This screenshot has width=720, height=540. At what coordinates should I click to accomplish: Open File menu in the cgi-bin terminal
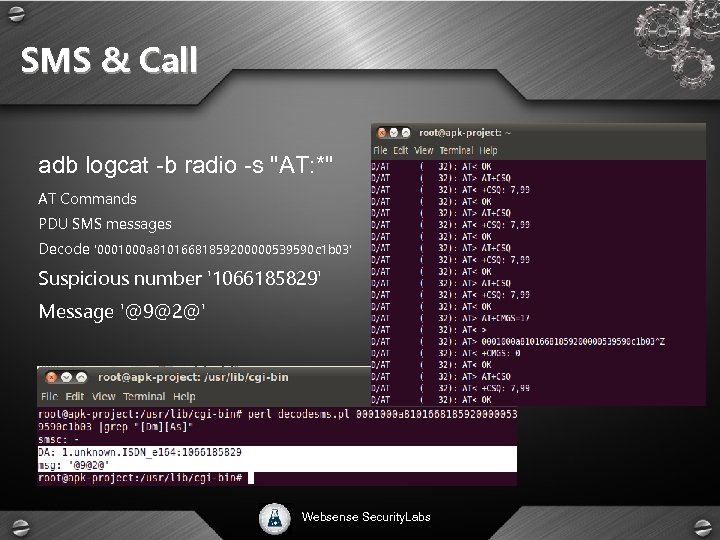pyautogui.click(x=49, y=396)
